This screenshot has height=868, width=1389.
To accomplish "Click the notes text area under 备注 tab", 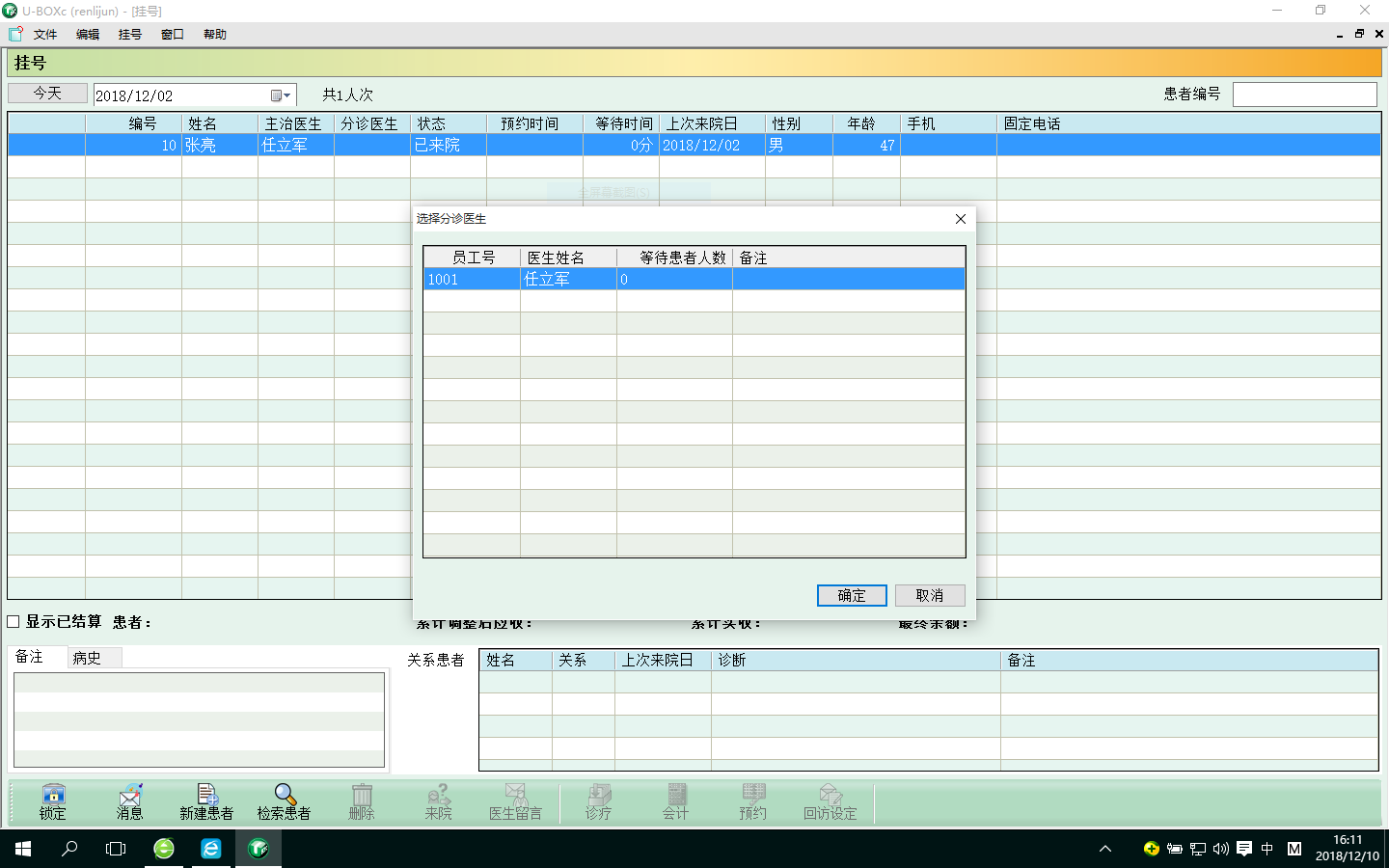I will [200, 719].
